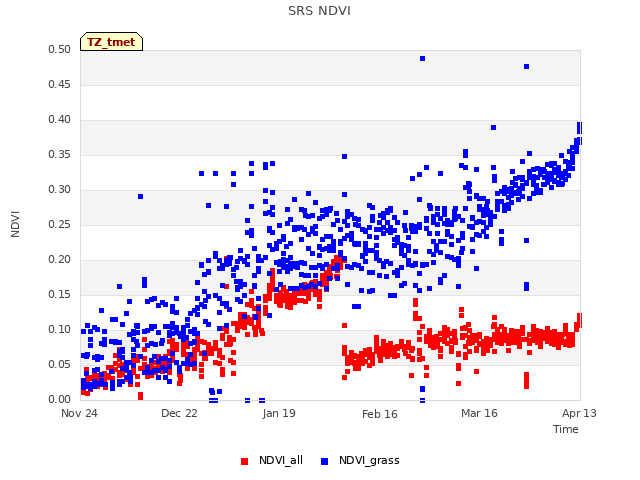The height and width of the screenshot is (480, 640).
Task: Click the red NDVI_all legend swatch
Action: (244, 461)
